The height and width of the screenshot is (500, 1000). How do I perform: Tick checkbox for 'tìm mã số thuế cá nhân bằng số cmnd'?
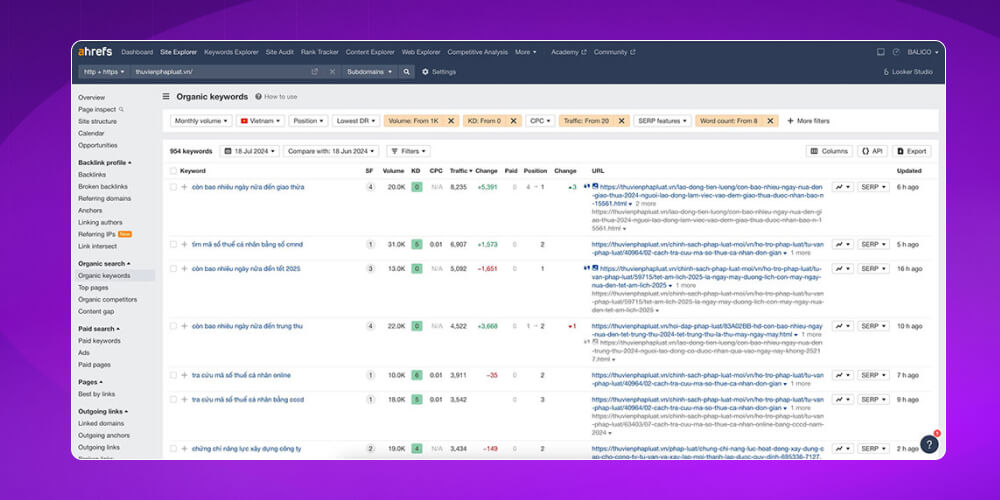[x=173, y=244]
